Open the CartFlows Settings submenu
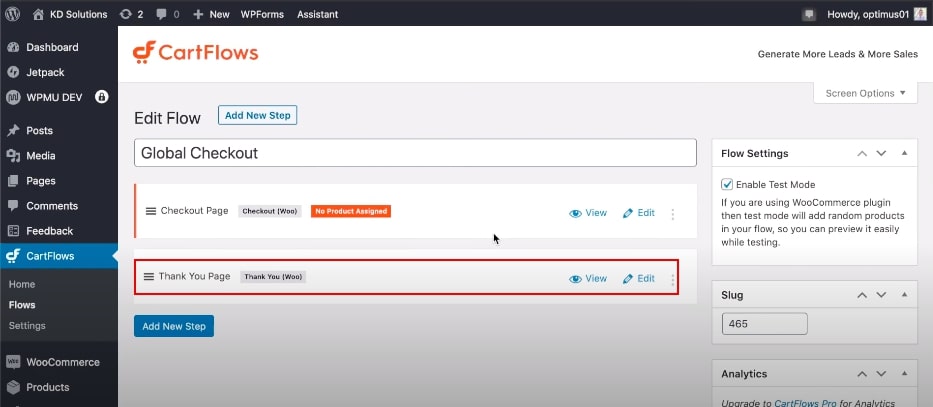The width and height of the screenshot is (933, 407). [x=27, y=325]
